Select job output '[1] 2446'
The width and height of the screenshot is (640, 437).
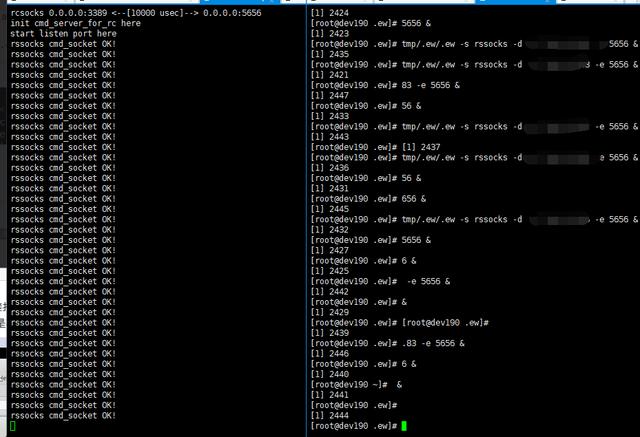[x=330, y=354]
